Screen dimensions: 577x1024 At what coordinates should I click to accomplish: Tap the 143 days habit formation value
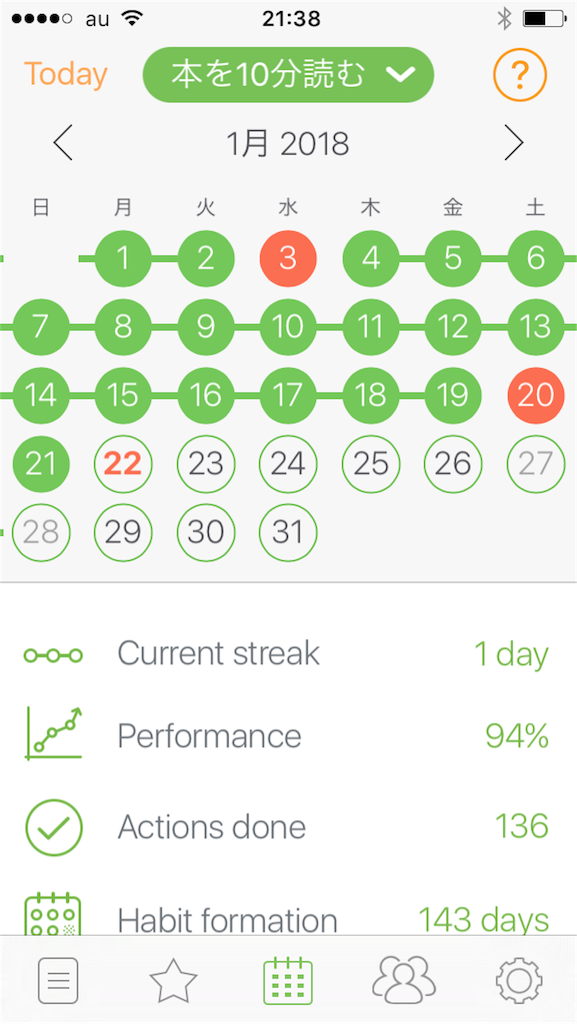coord(483,920)
